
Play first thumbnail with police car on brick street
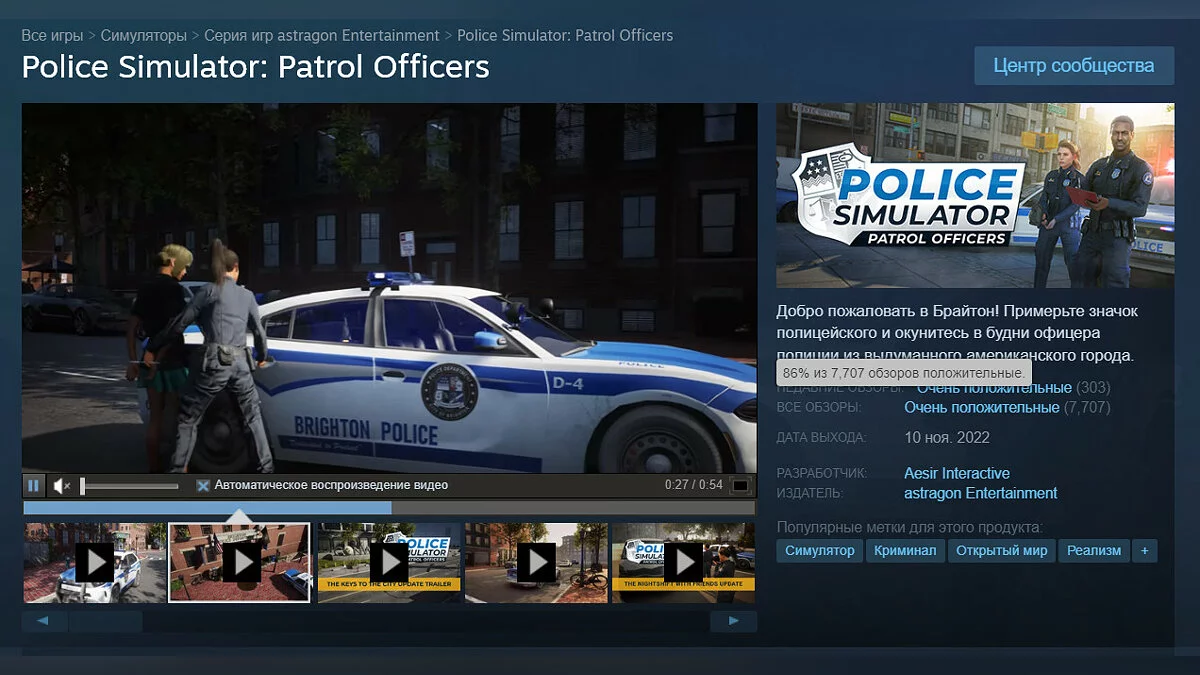click(95, 562)
